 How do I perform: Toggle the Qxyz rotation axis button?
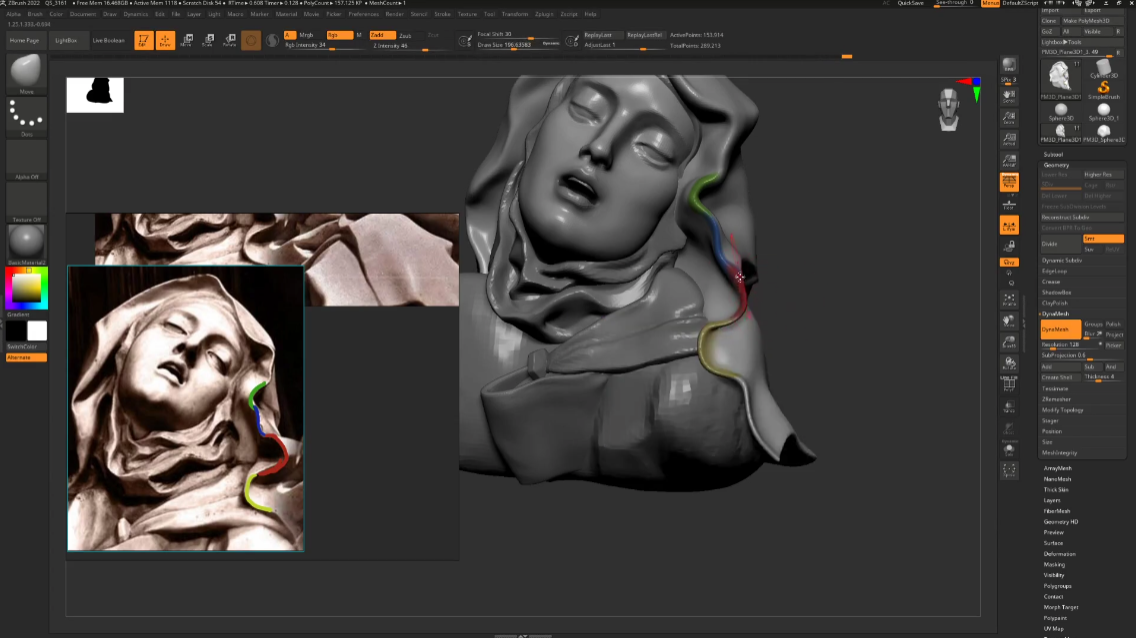point(1008,262)
